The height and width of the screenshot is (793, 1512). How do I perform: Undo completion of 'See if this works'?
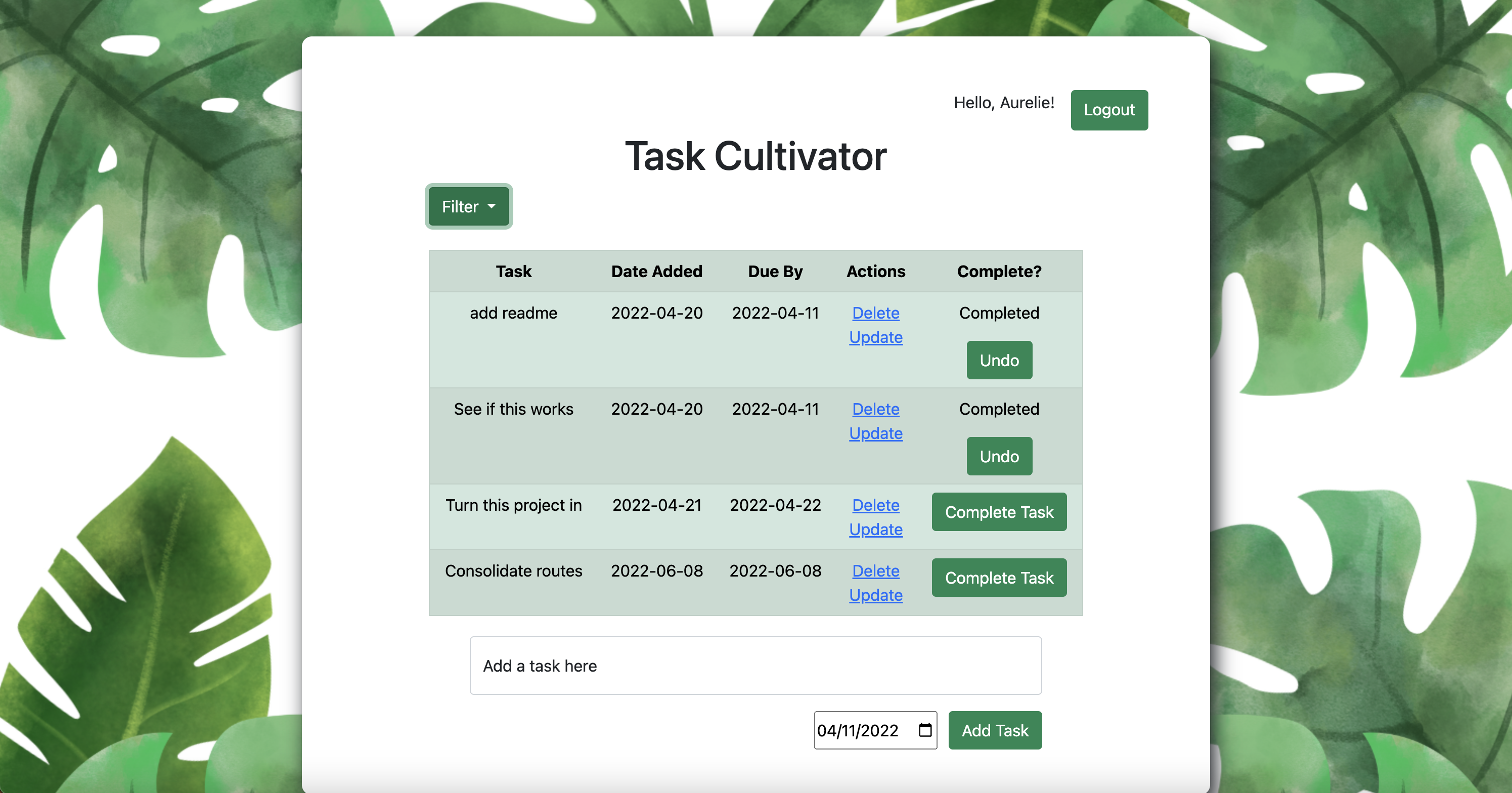(x=999, y=456)
